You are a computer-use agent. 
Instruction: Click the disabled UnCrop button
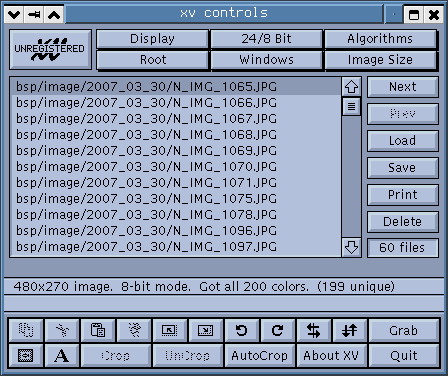click(188, 355)
